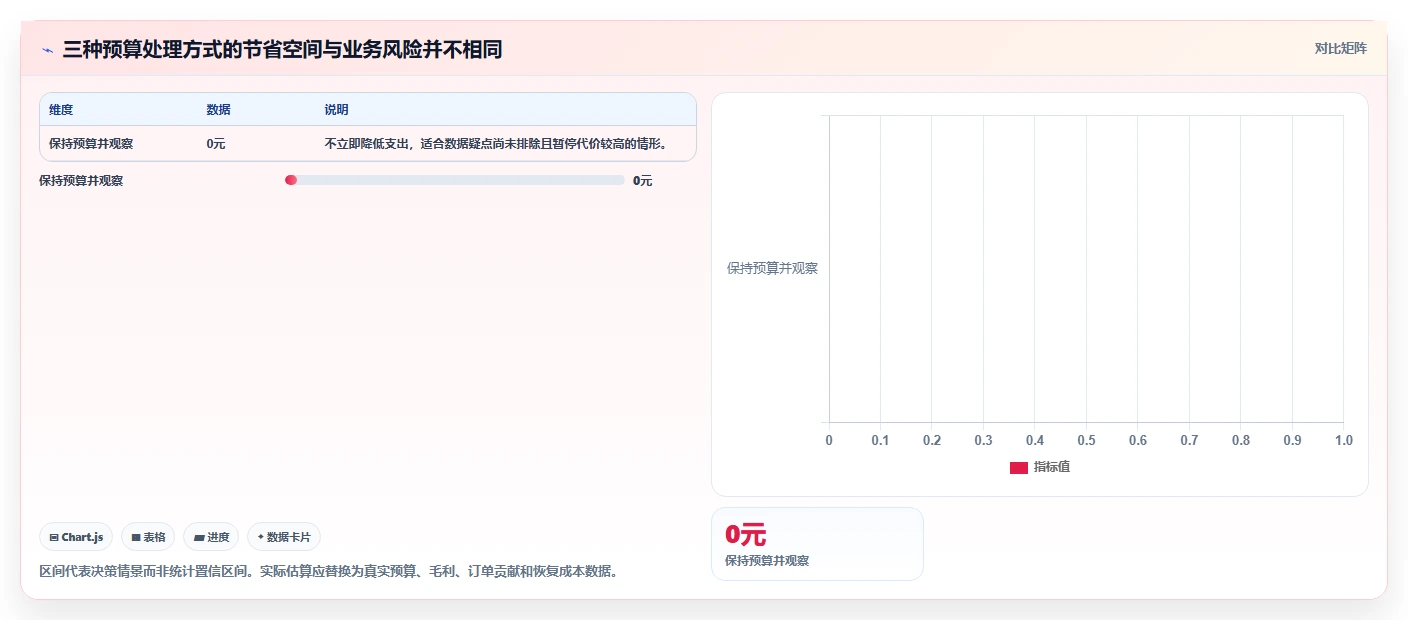Select the 进度 chip
This screenshot has width=1408, height=620.
211,537
